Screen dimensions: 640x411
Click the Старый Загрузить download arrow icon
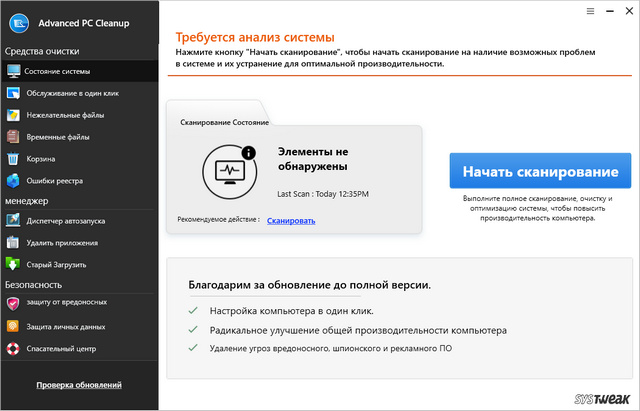13,264
